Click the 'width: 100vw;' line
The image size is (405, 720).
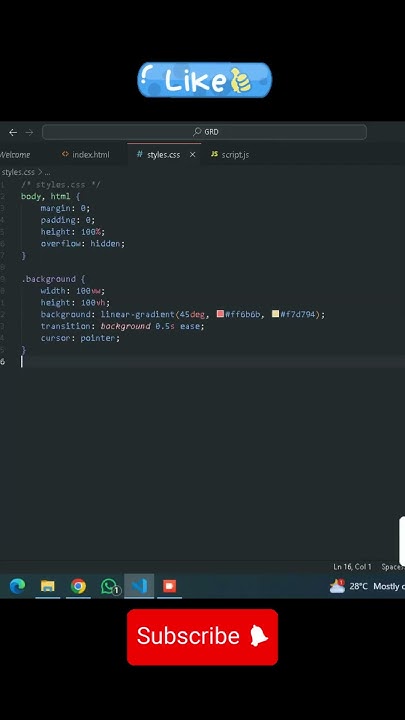click(x=73, y=291)
